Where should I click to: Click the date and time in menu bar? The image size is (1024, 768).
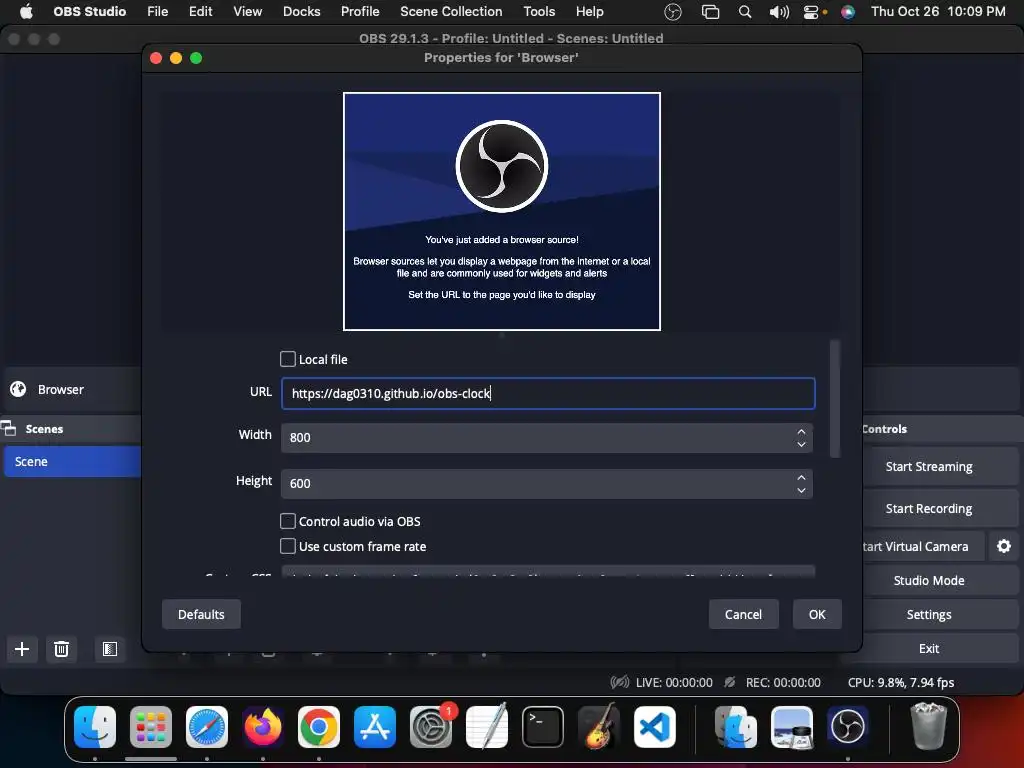[938, 11]
